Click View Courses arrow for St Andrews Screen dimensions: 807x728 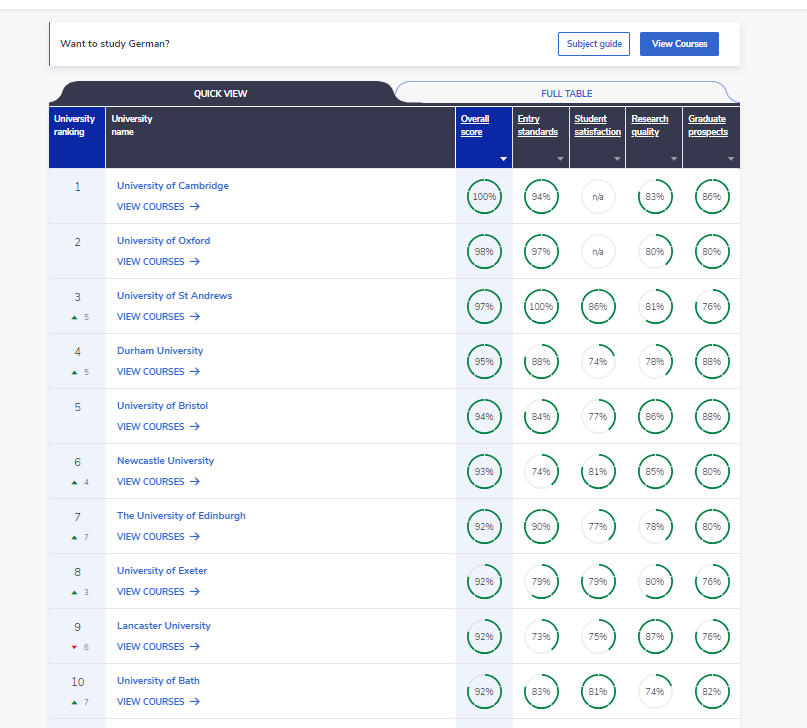(x=195, y=317)
